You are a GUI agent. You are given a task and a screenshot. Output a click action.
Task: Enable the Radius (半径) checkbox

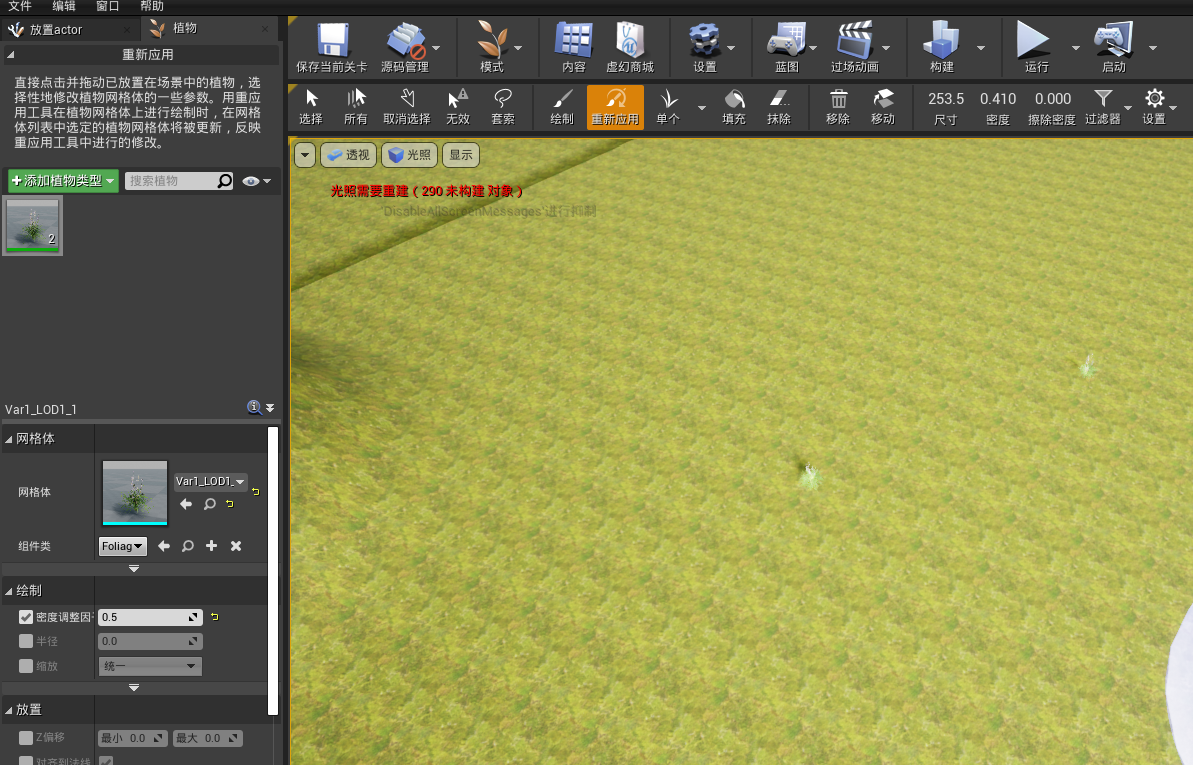26,642
